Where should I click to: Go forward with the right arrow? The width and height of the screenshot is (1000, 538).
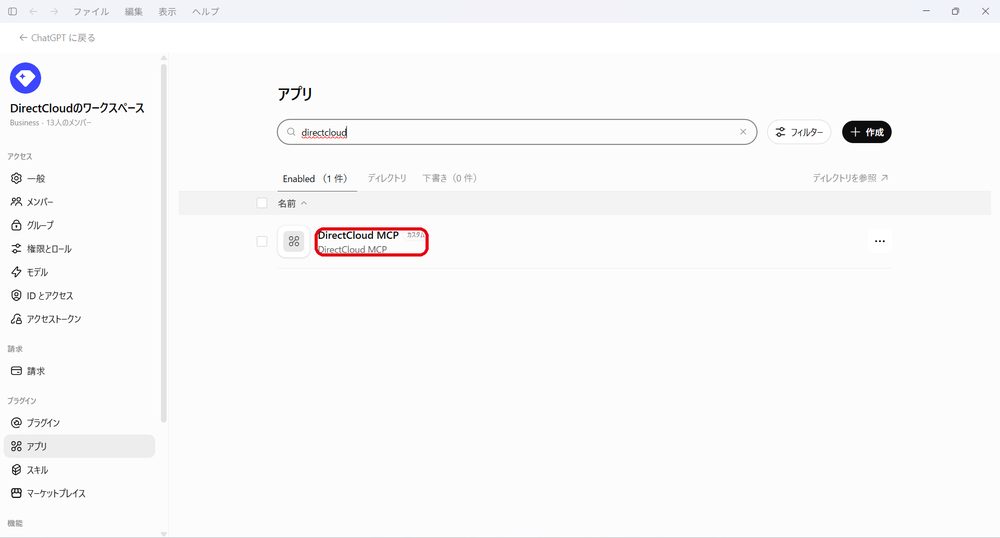(54, 11)
